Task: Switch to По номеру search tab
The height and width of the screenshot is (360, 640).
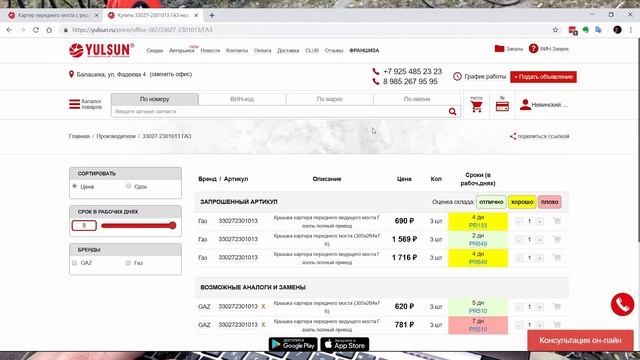Action: coord(155,99)
